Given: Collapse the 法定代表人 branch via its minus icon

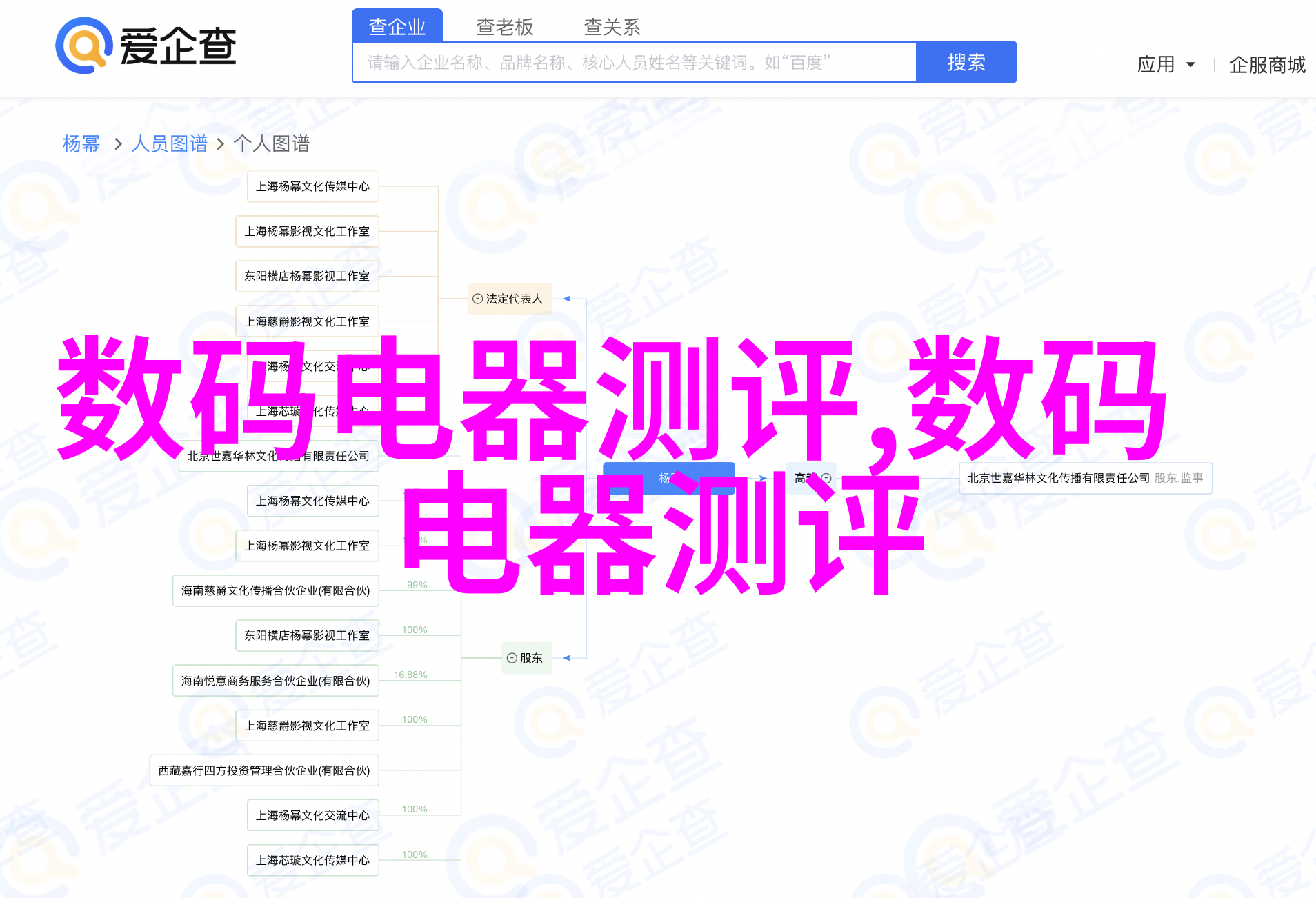Looking at the screenshot, I should 477,299.
